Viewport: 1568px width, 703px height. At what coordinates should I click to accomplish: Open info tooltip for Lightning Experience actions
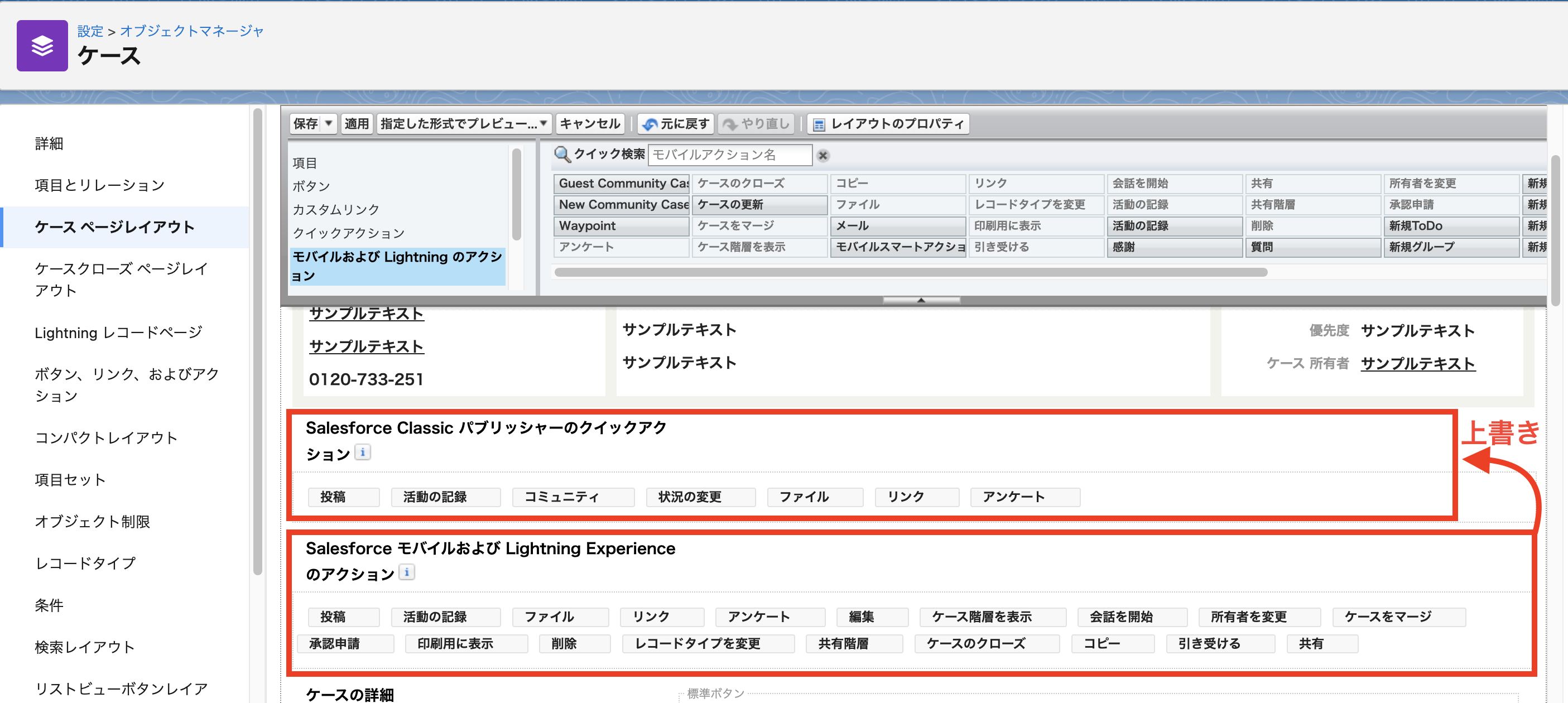pyautogui.click(x=407, y=571)
